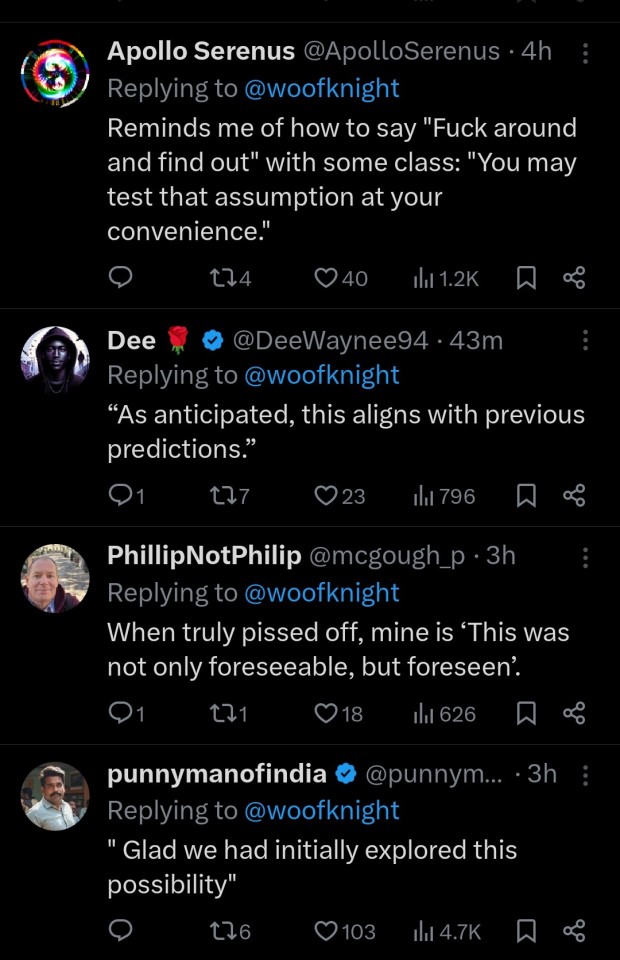Open more options on Dee's tweet

pyautogui.click(x=586, y=341)
